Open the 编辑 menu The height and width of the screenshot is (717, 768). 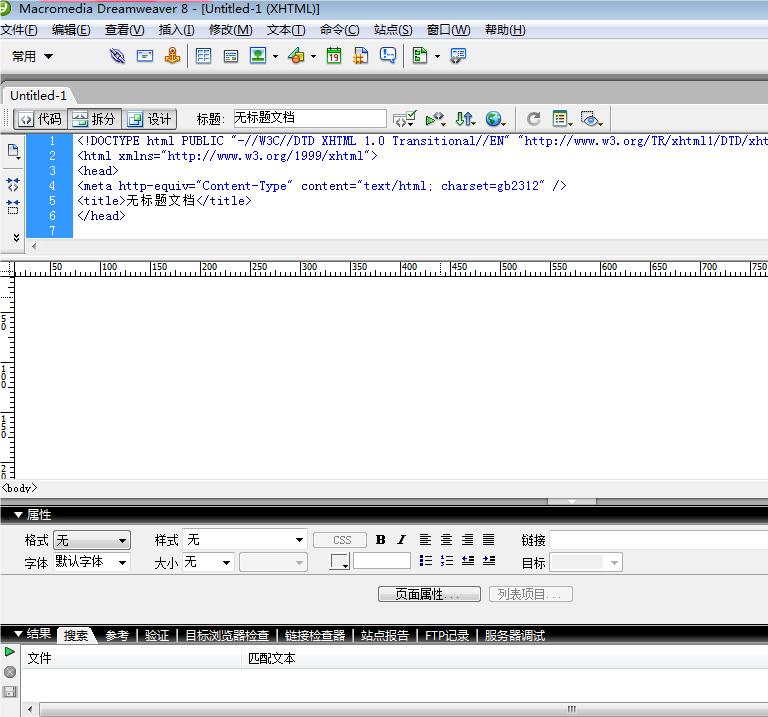tap(71, 30)
